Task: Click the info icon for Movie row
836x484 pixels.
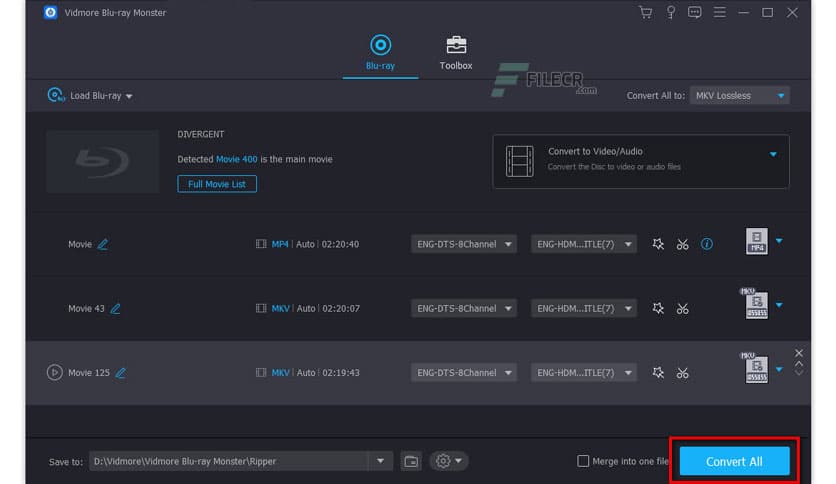Action: 706,244
